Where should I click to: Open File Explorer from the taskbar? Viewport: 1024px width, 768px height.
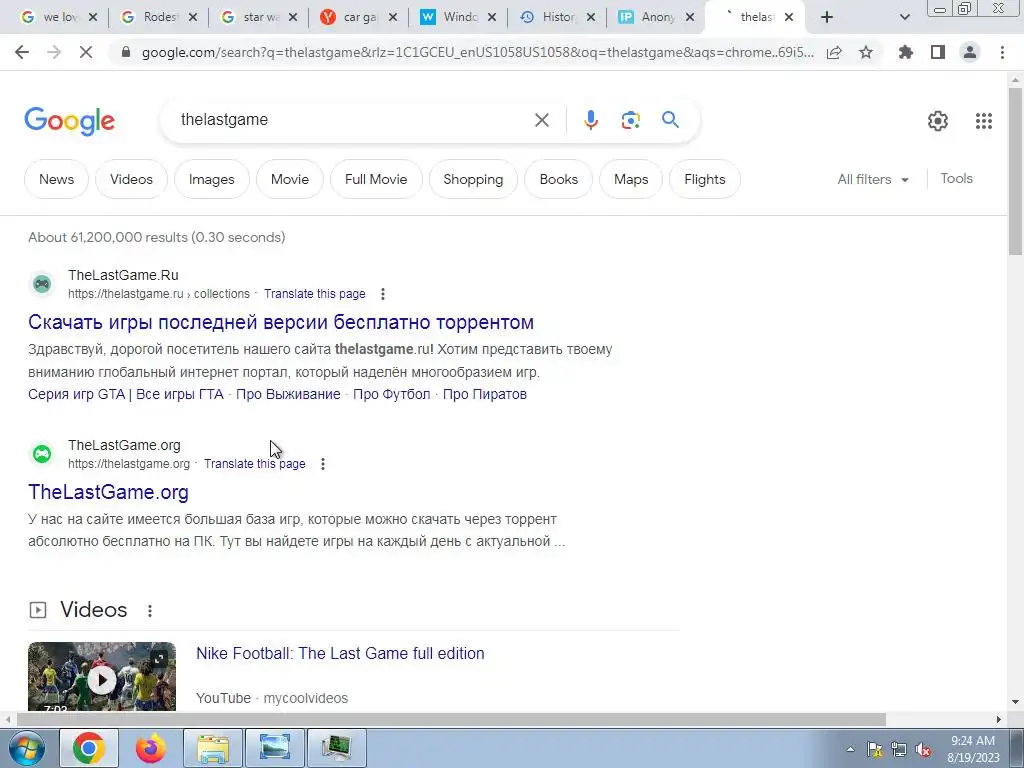[213, 748]
